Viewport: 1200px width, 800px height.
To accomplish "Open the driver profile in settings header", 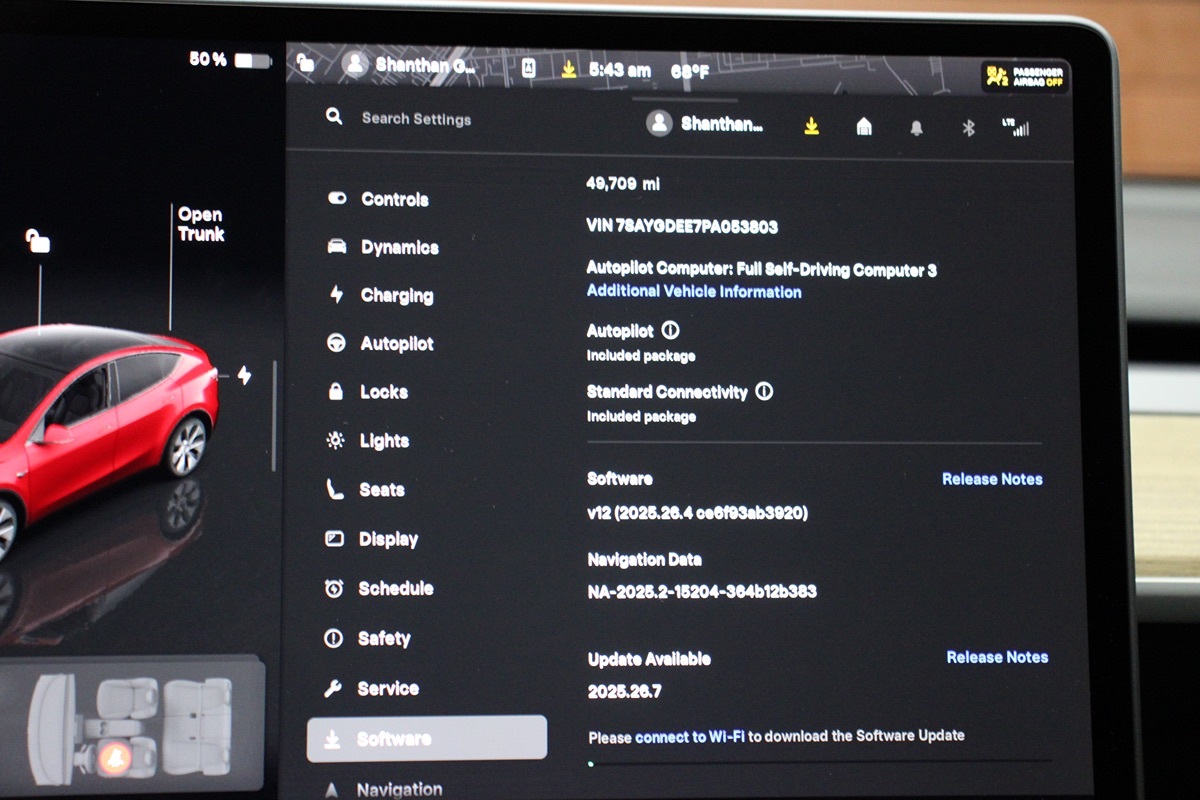I will pos(707,124).
